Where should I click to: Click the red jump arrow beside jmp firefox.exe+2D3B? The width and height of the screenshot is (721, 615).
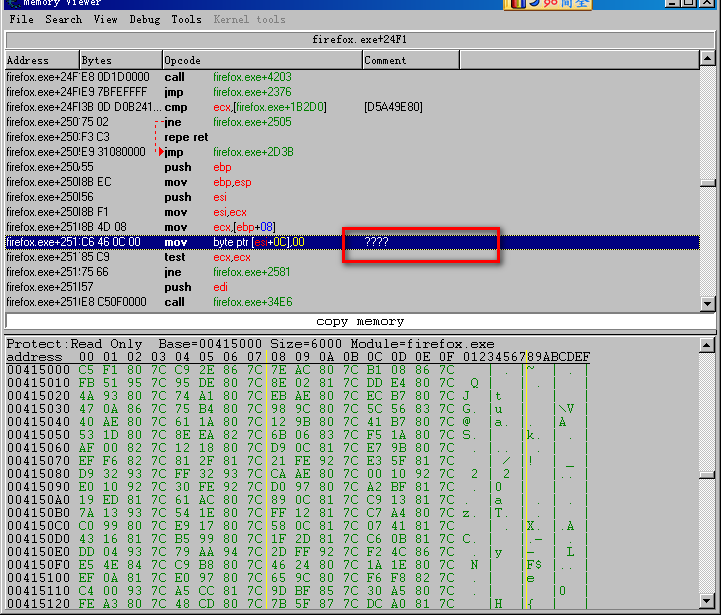(x=161, y=152)
